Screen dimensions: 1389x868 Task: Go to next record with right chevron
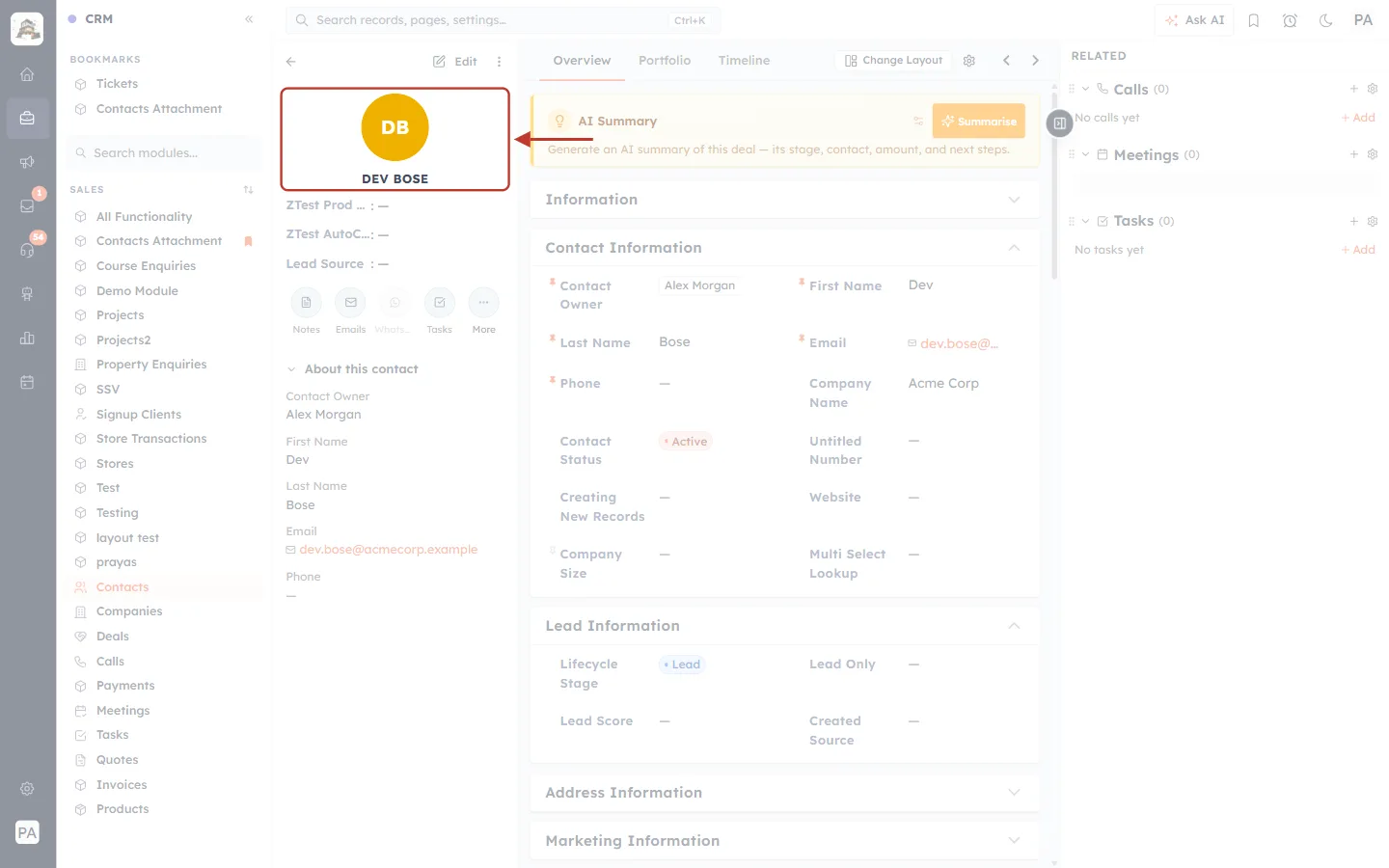click(1035, 61)
